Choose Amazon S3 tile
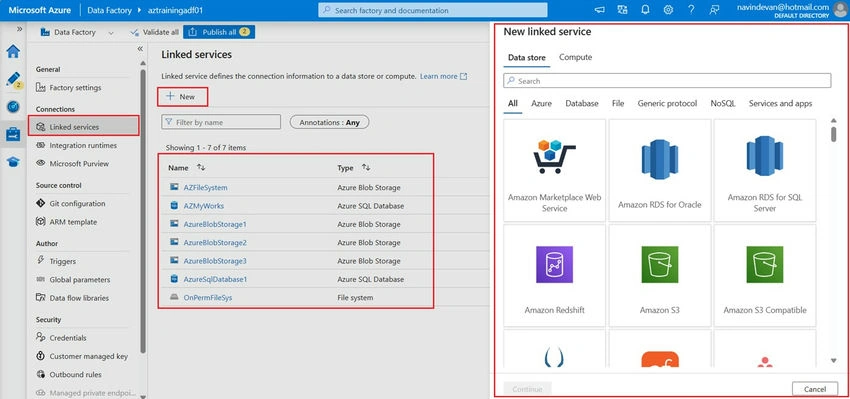The height and width of the screenshot is (399, 850). tap(660, 275)
